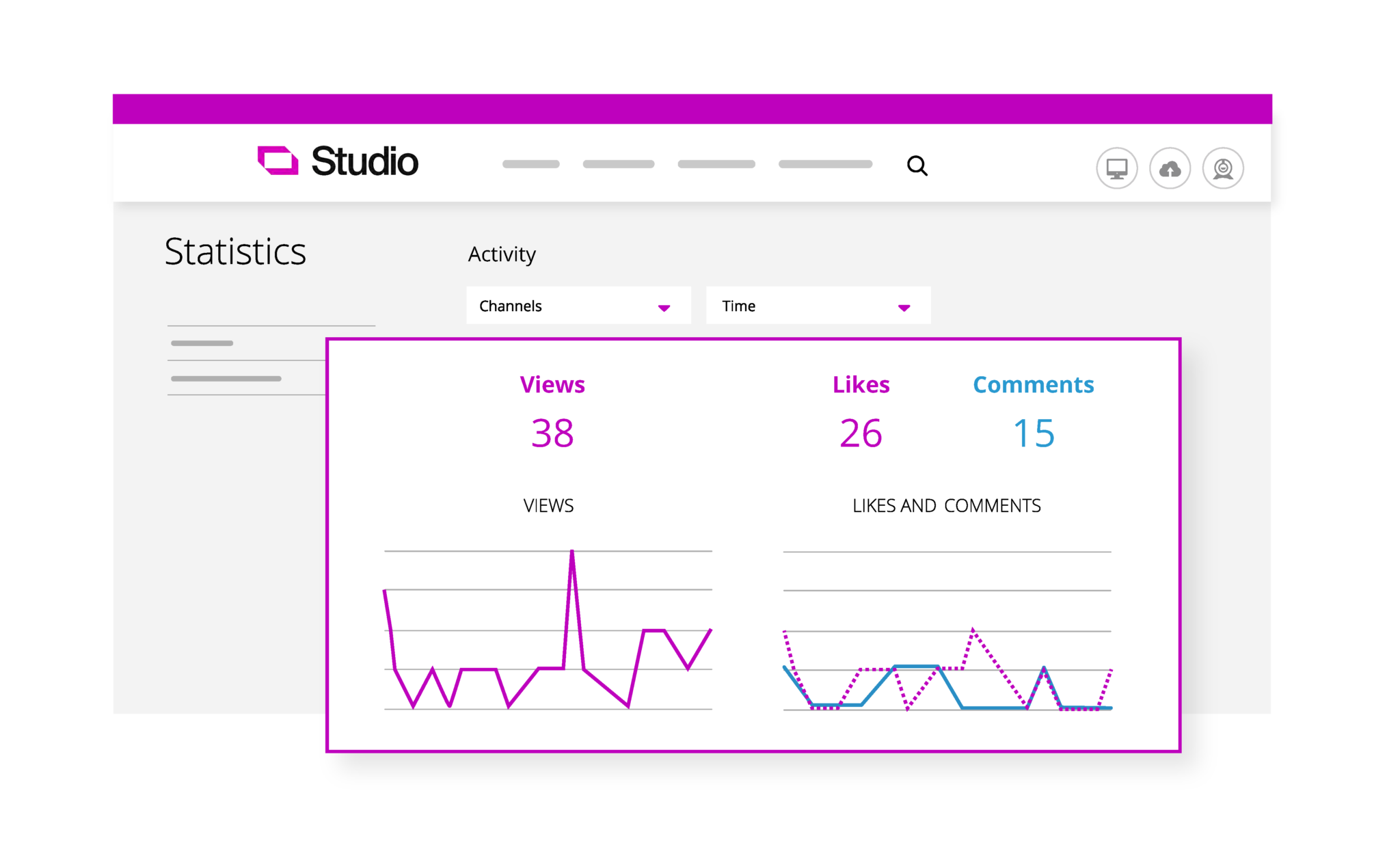1400x843 pixels.
Task: Select the fourth placeholder nav menu item
Action: coord(825,164)
